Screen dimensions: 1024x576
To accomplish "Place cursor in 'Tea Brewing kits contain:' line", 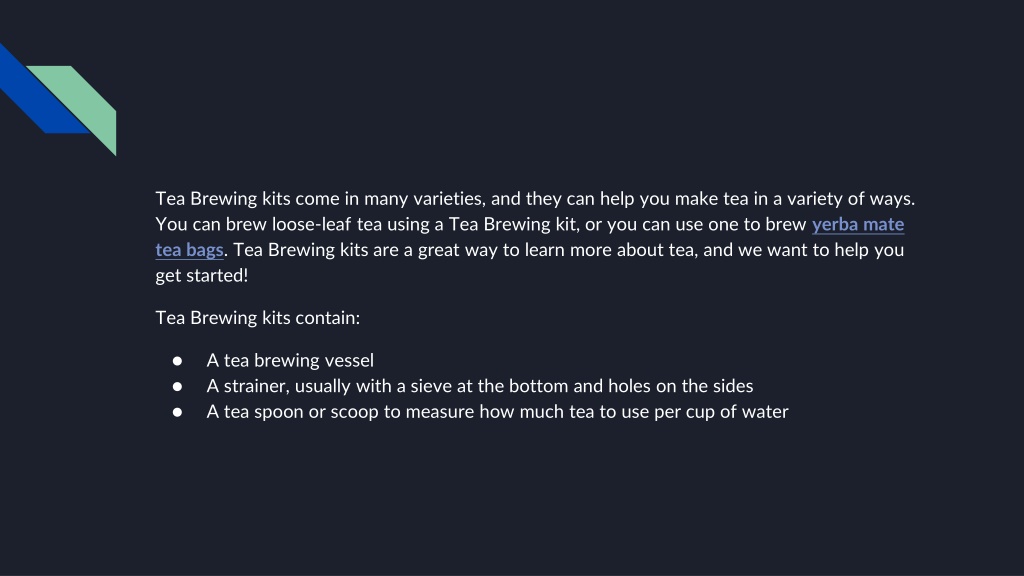I will (x=257, y=318).
